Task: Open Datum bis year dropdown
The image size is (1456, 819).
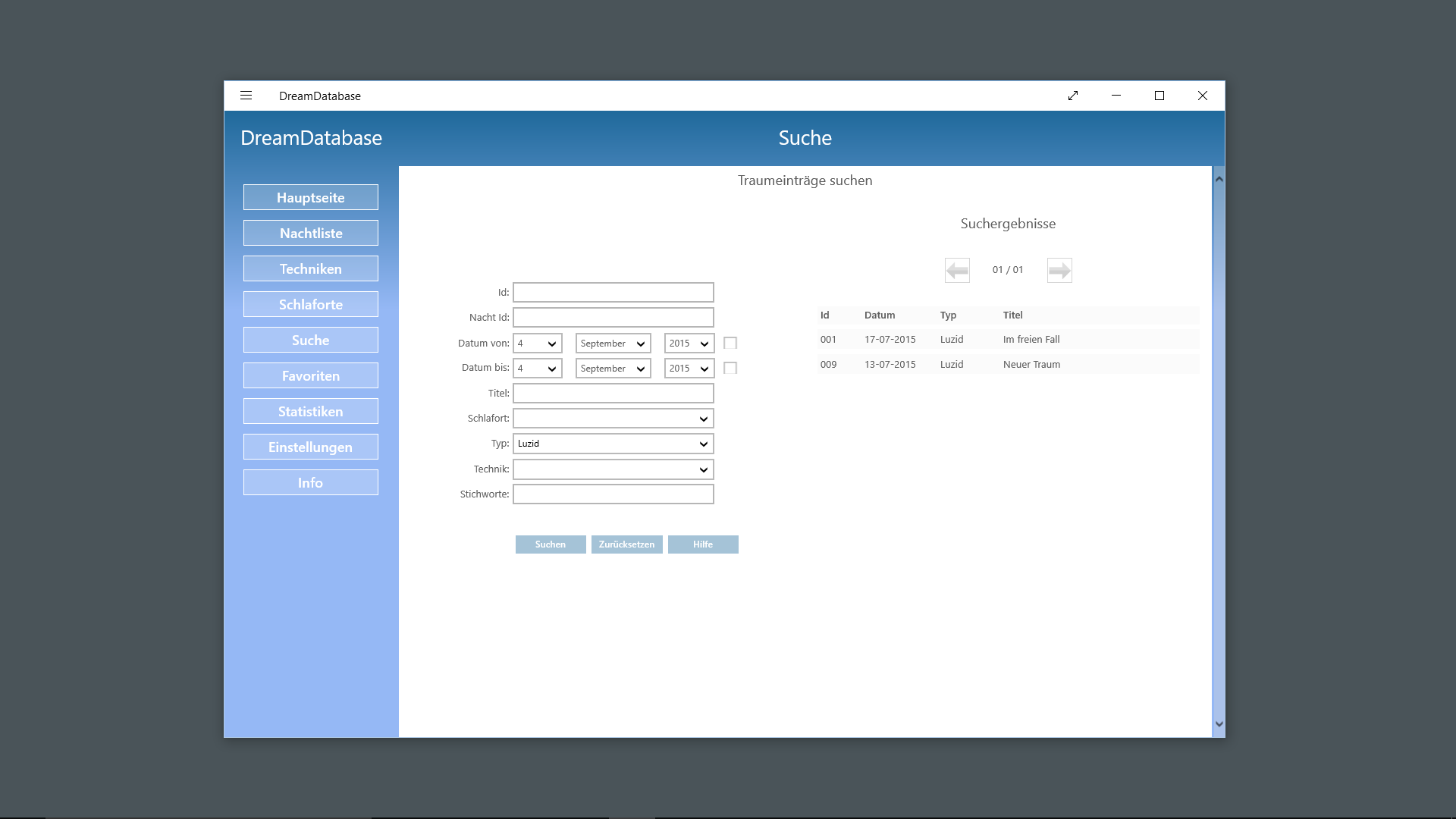Action: (x=689, y=369)
